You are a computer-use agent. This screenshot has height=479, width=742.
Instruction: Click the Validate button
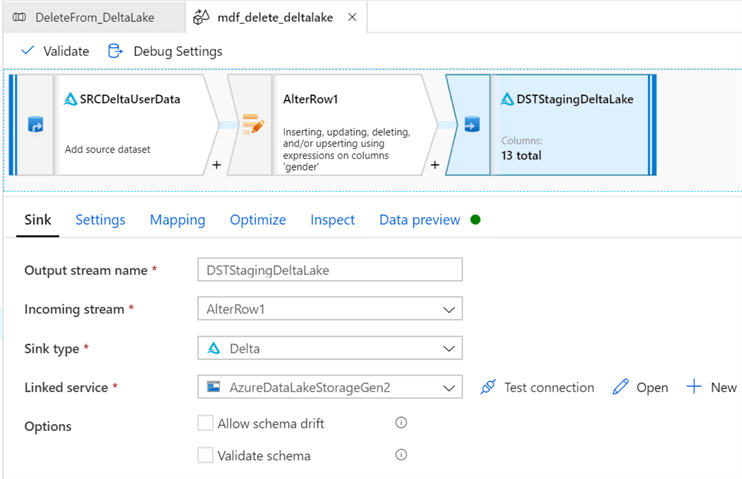click(x=55, y=51)
